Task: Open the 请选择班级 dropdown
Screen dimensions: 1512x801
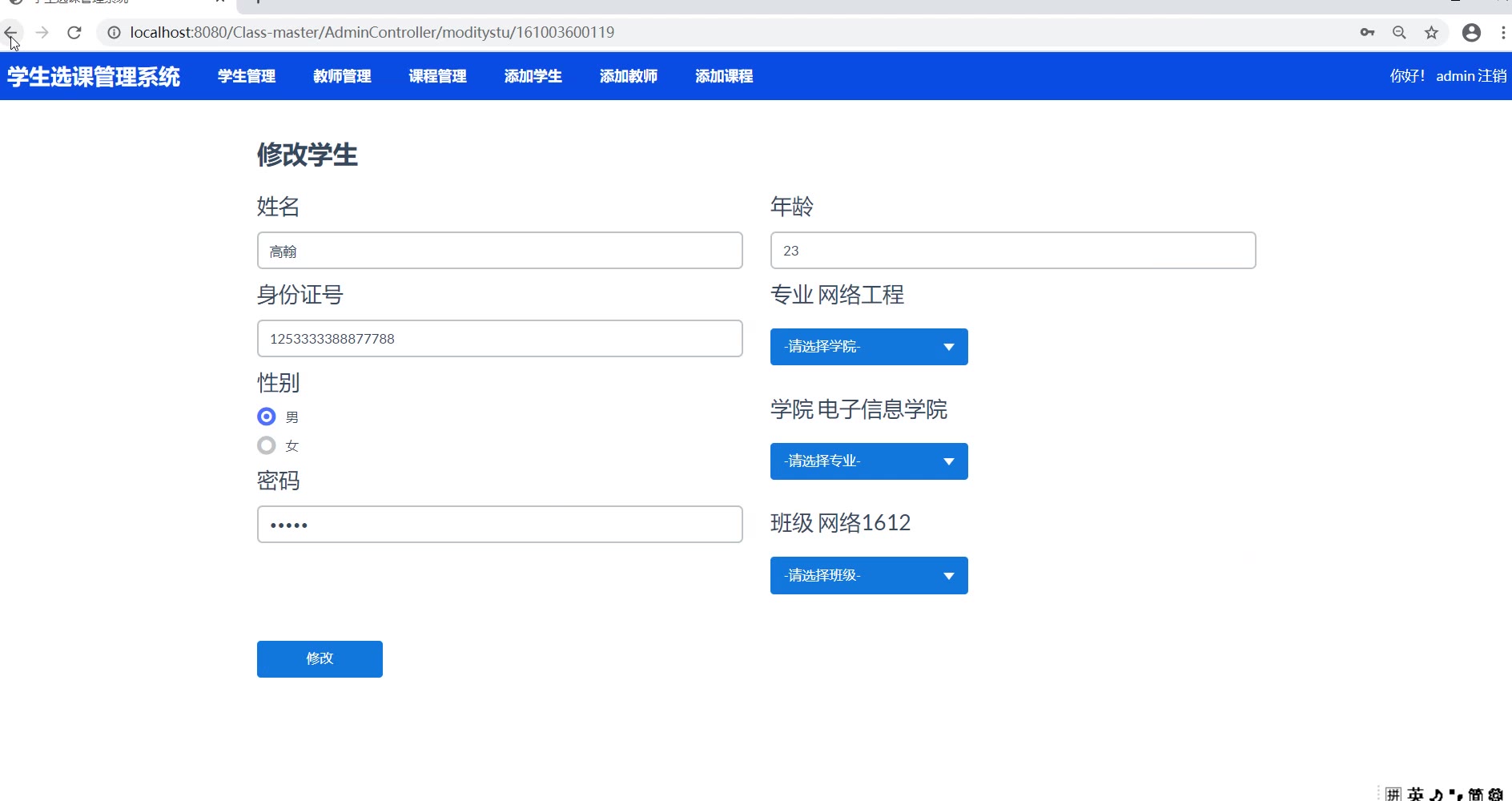Action: coord(869,576)
